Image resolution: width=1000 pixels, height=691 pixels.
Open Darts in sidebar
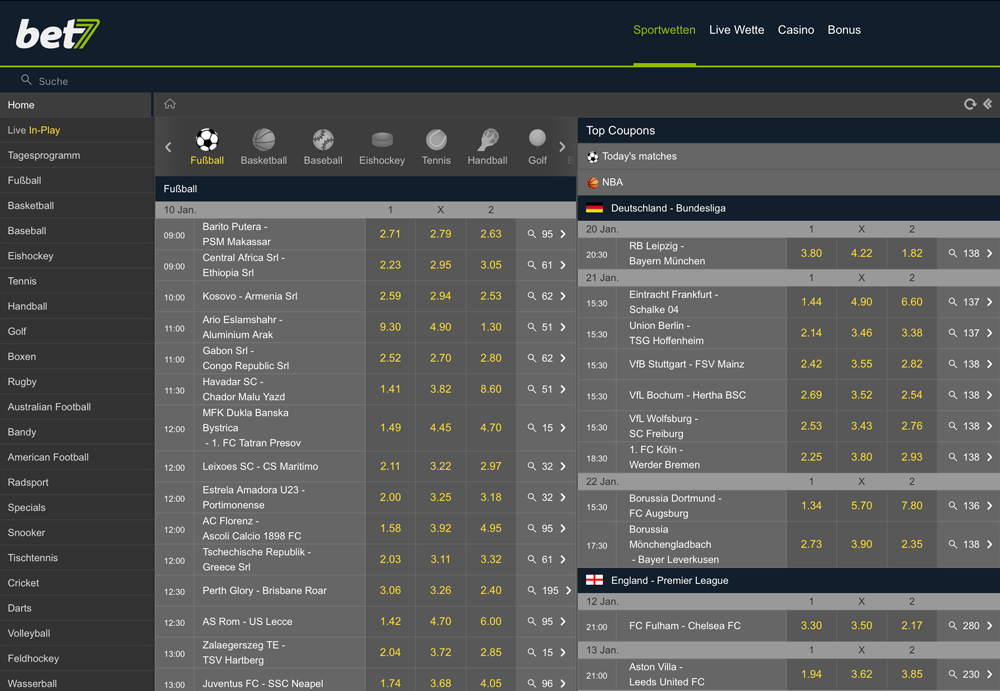coord(77,608)
